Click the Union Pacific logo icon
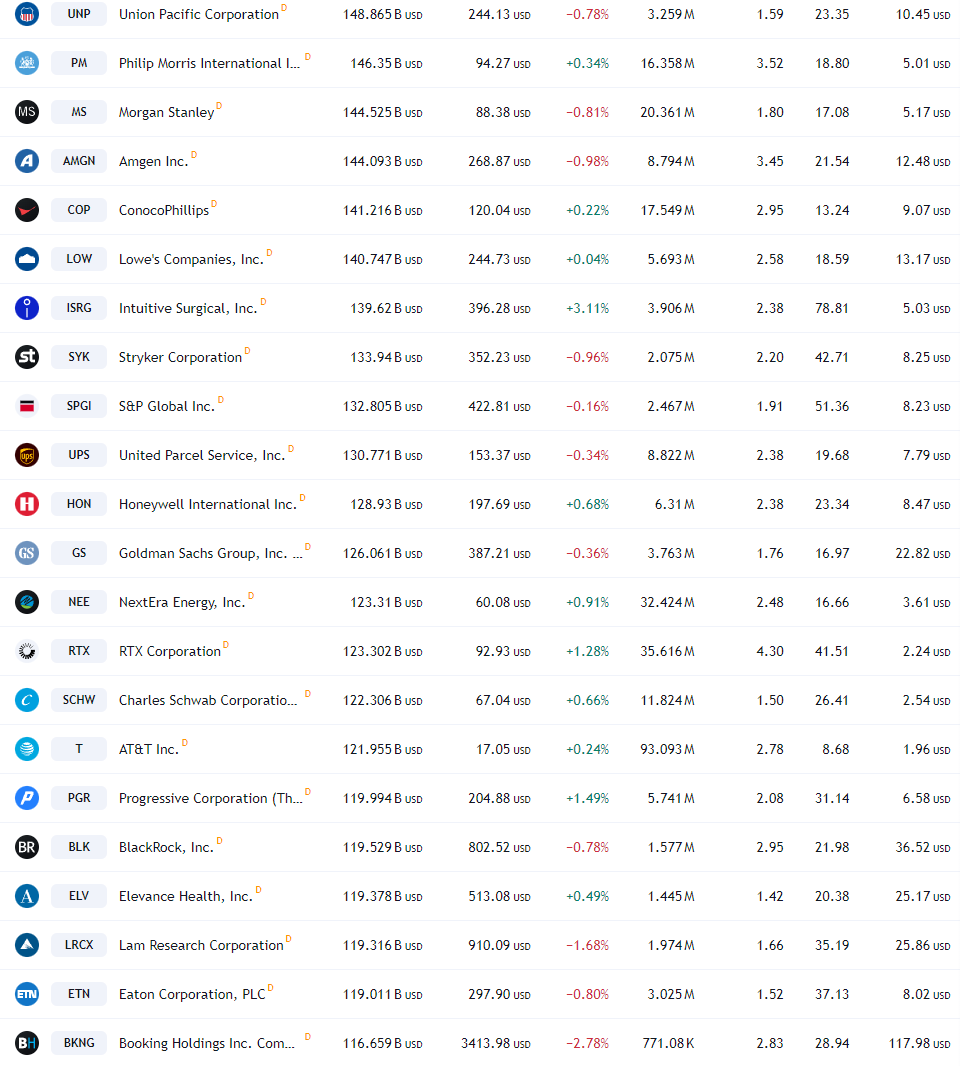Image resolution: width=960 pixels, height=1066 pixels. point(27,14)
